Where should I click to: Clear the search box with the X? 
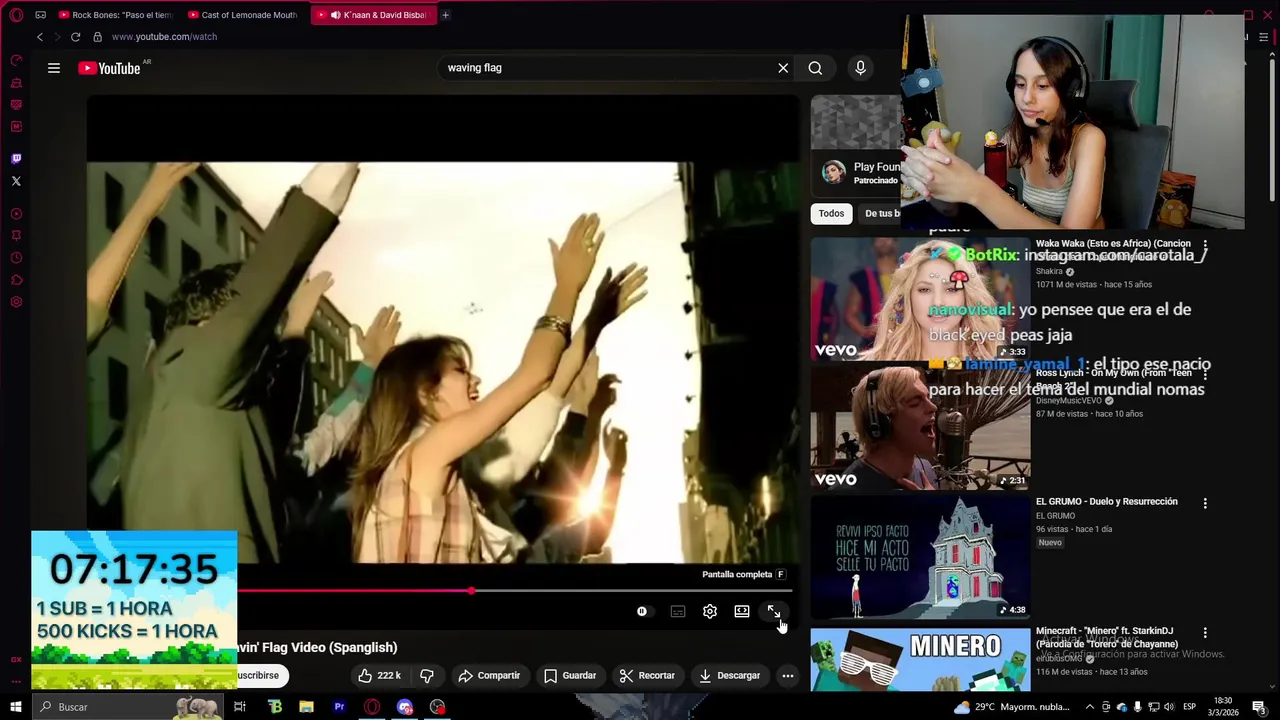coord(783,68)
